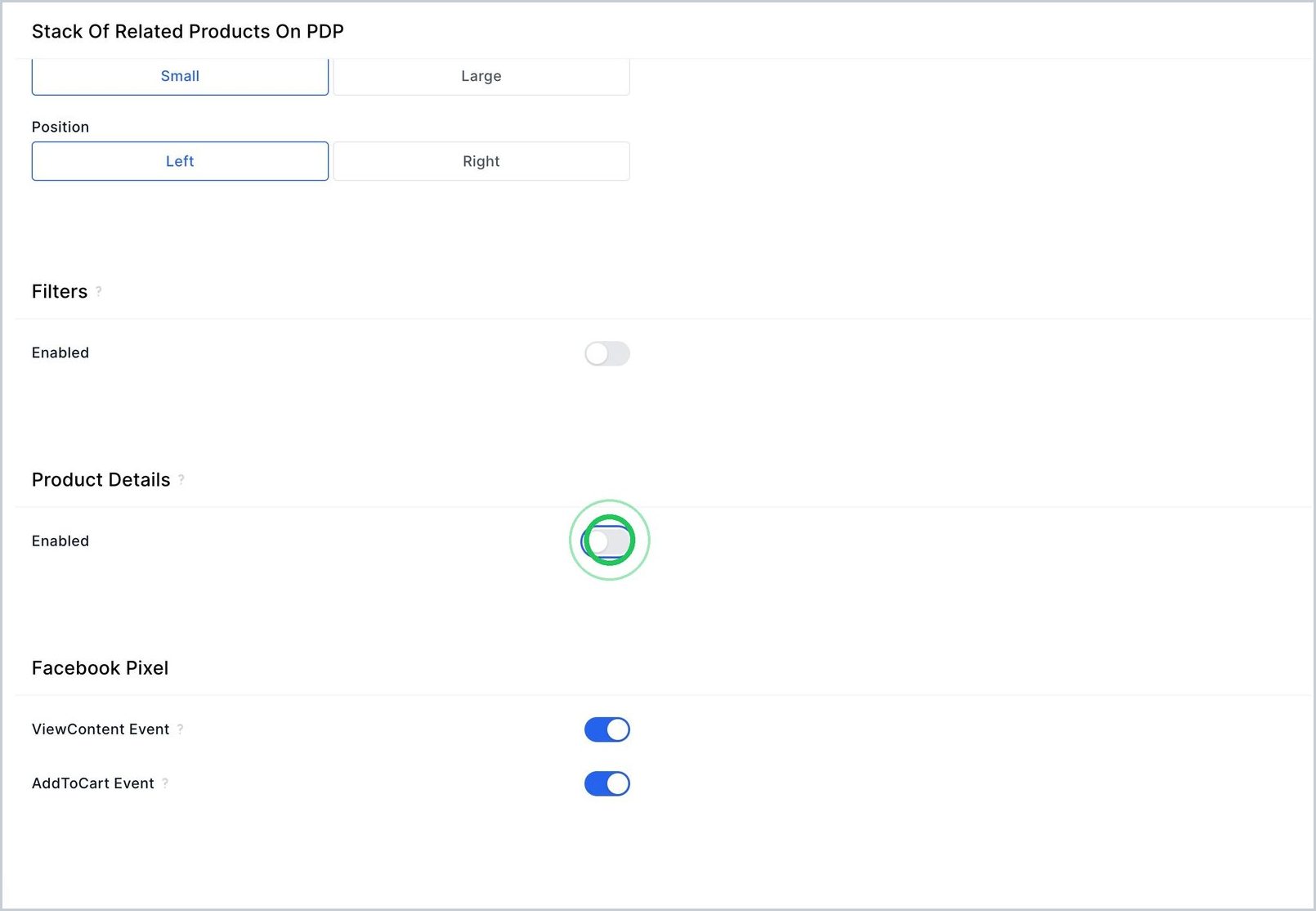Turn on the Product Details Enabled toggle

click(x=607, y=541)
